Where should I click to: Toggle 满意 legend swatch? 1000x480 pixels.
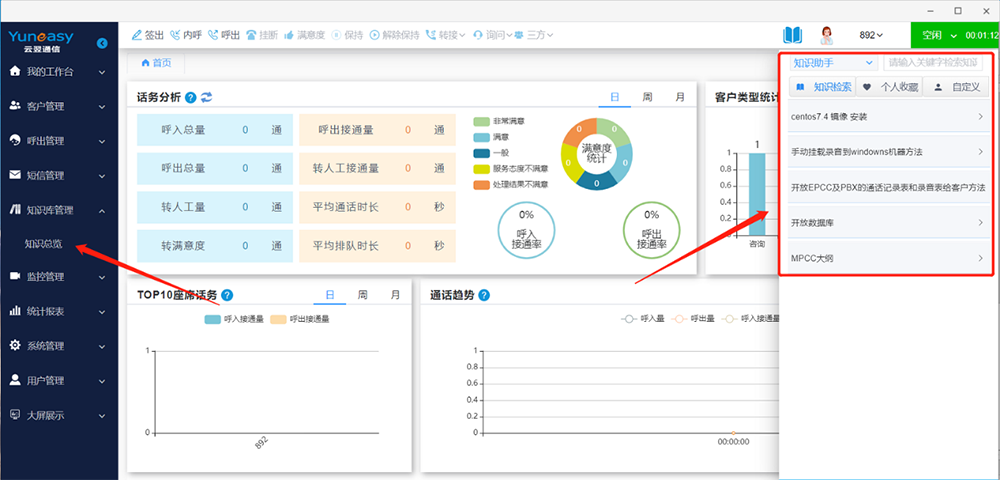482,137
